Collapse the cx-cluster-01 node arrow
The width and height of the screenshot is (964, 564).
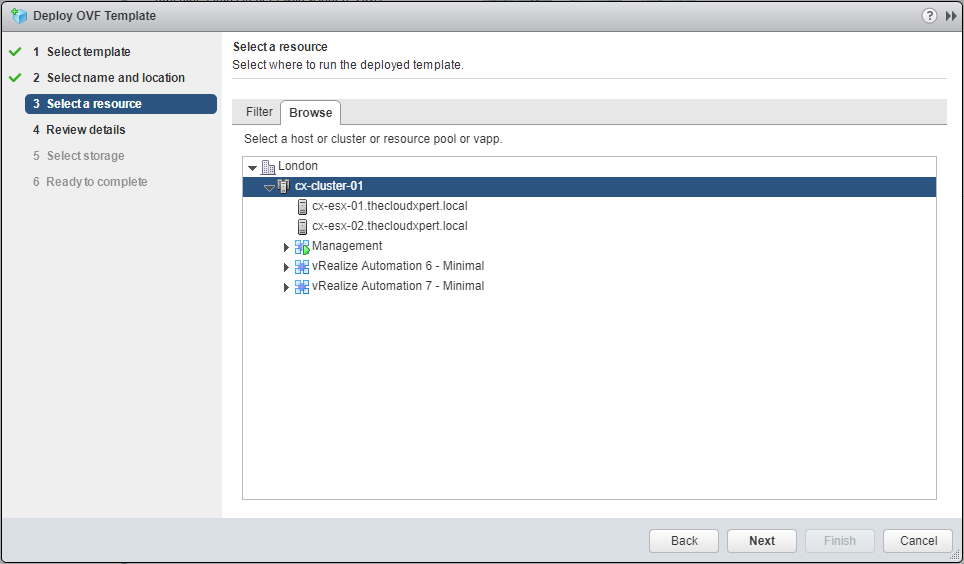269,187
